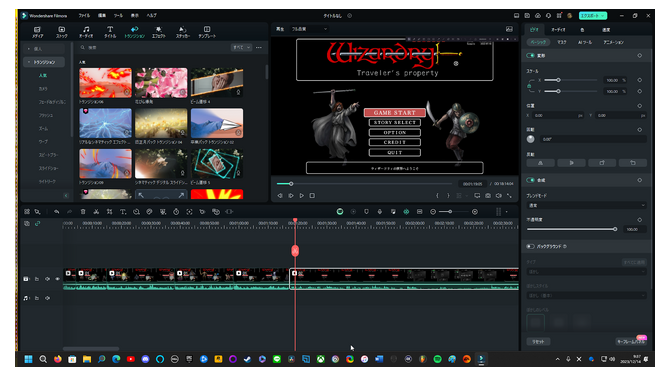Mute the video track speaker icon
This screenshot has width=670, height=377.
click(x=47, y=279)
